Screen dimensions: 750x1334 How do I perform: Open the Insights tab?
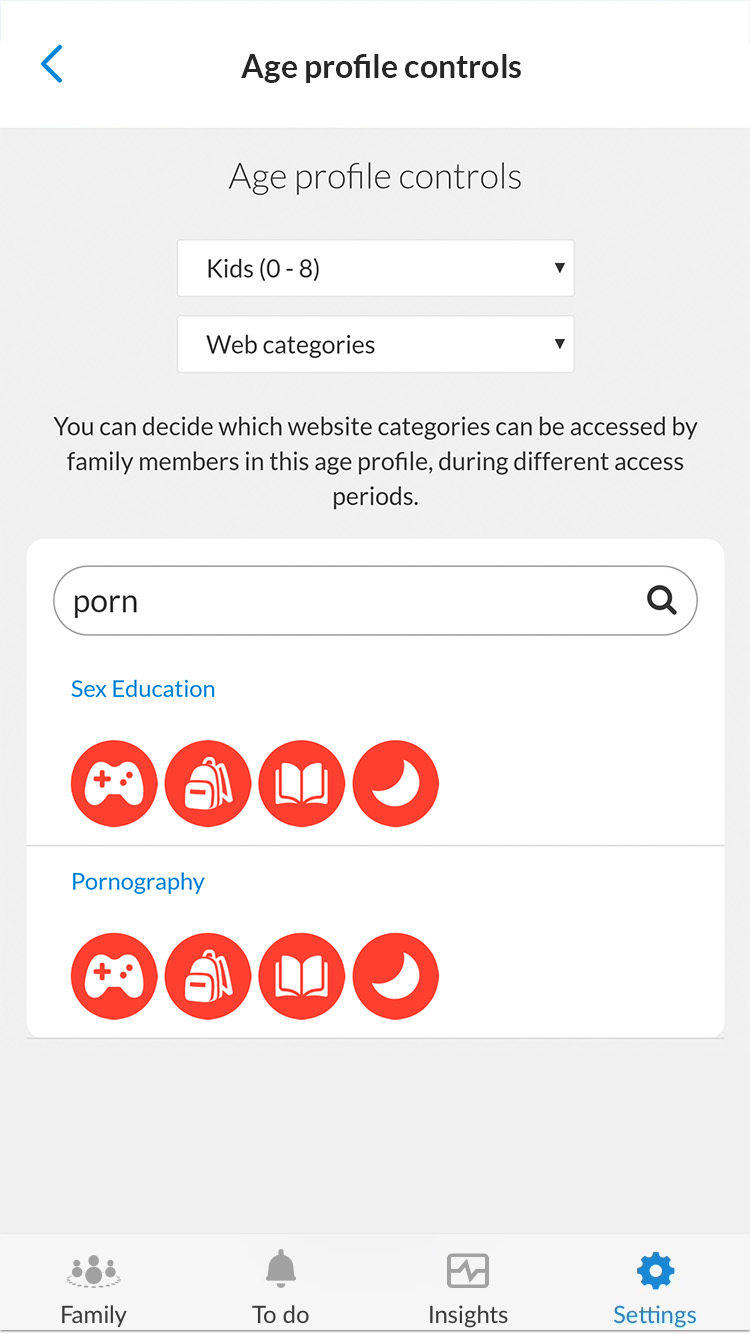(468, 1288)
